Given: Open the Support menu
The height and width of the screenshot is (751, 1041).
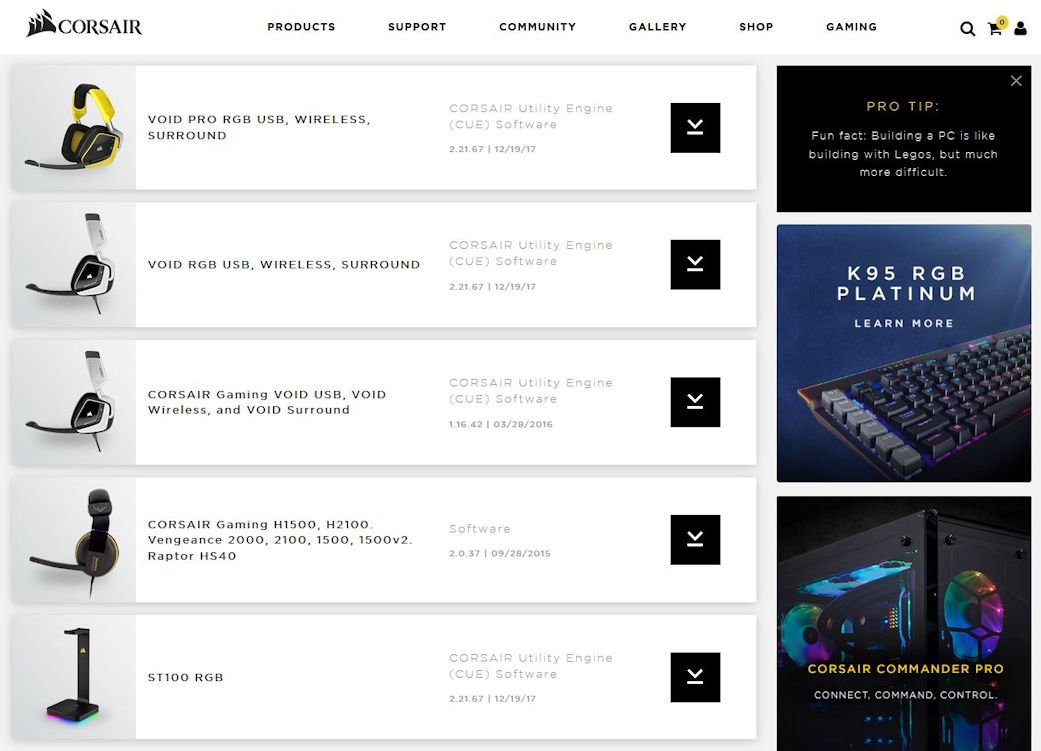Looking at the screenshot, I should pyautogui.click(x=417, y=27).
